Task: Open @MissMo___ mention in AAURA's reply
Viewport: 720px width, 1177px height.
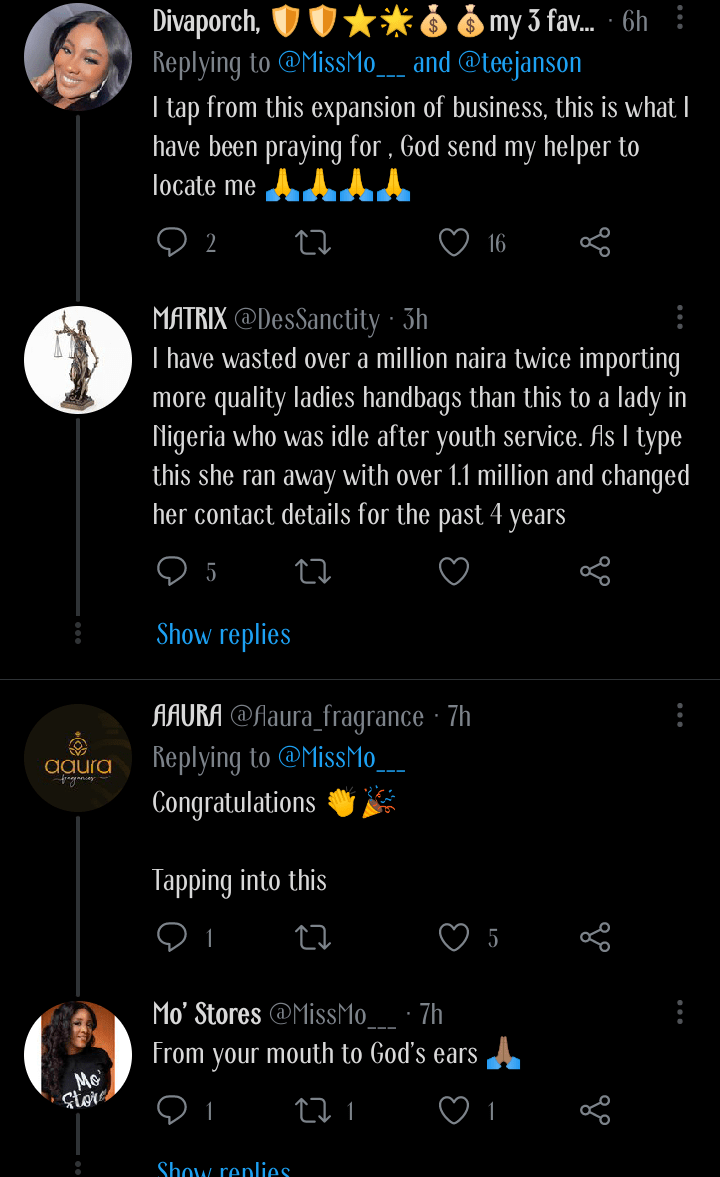Action: point(341,757)
